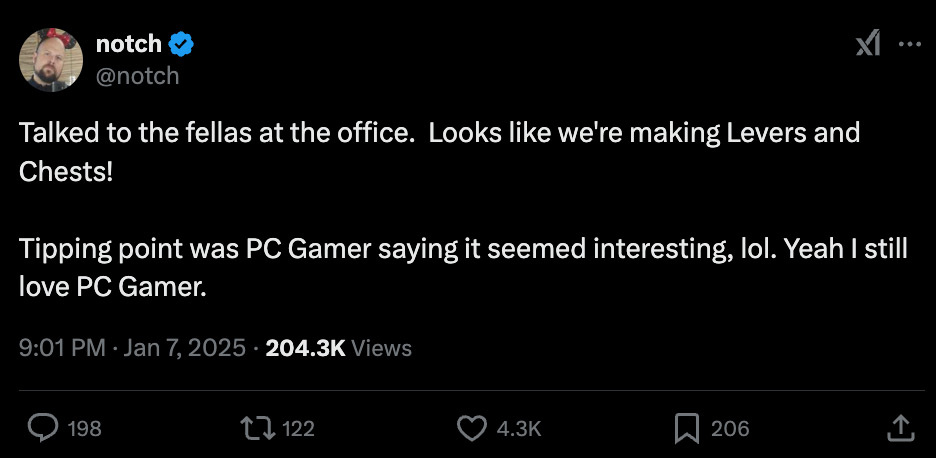Open the three-dot More options menu
Screen dimensions: 936x458
(x=910, y=44)
